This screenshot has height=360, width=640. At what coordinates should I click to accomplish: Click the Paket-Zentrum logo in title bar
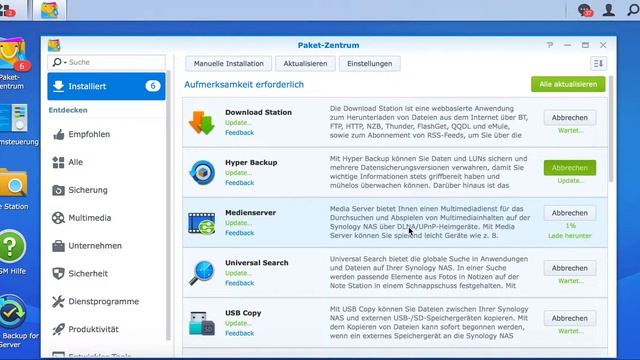point(54,45)
